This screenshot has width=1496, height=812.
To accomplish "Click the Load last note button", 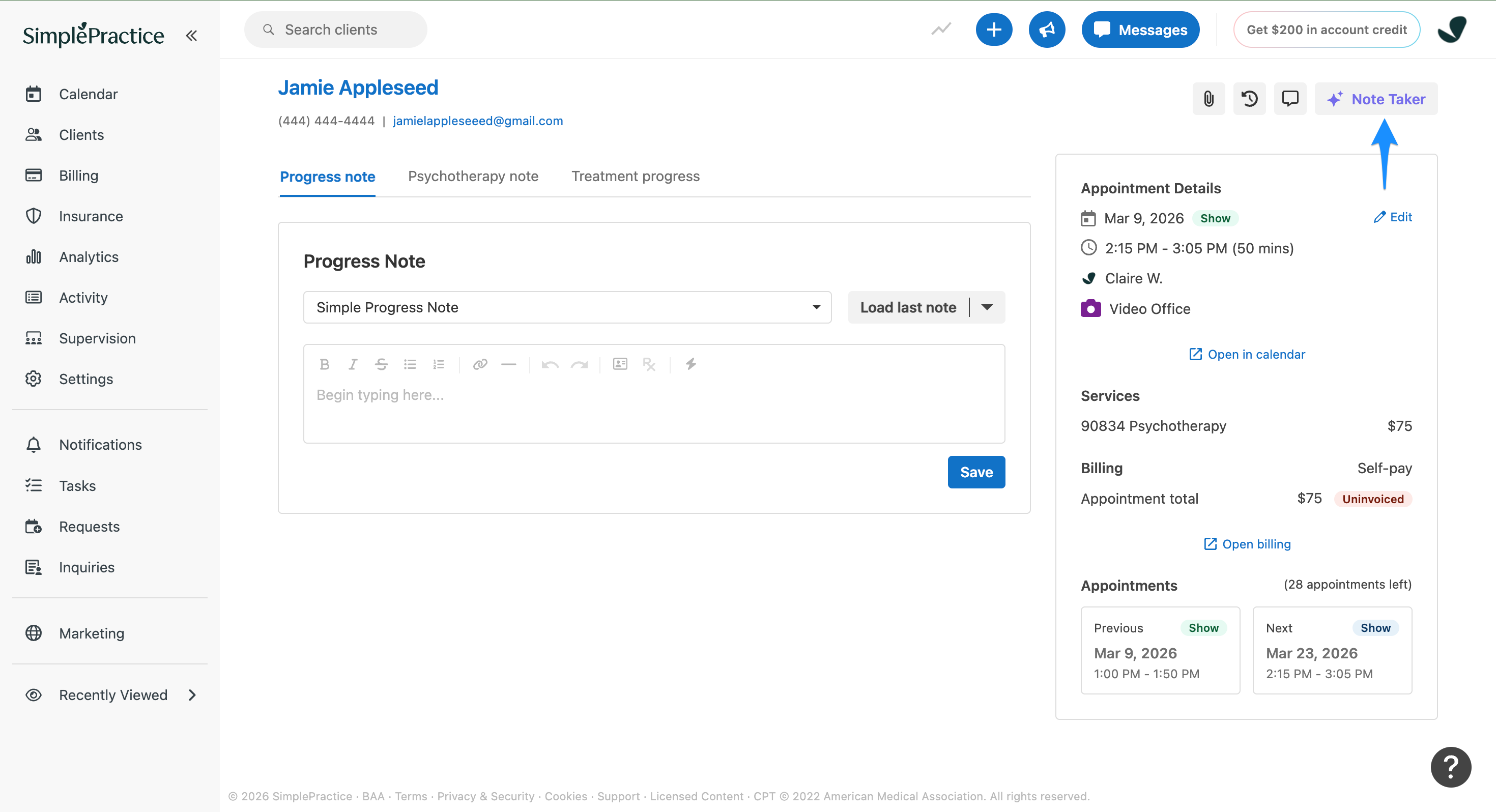I will click(908, 307).
